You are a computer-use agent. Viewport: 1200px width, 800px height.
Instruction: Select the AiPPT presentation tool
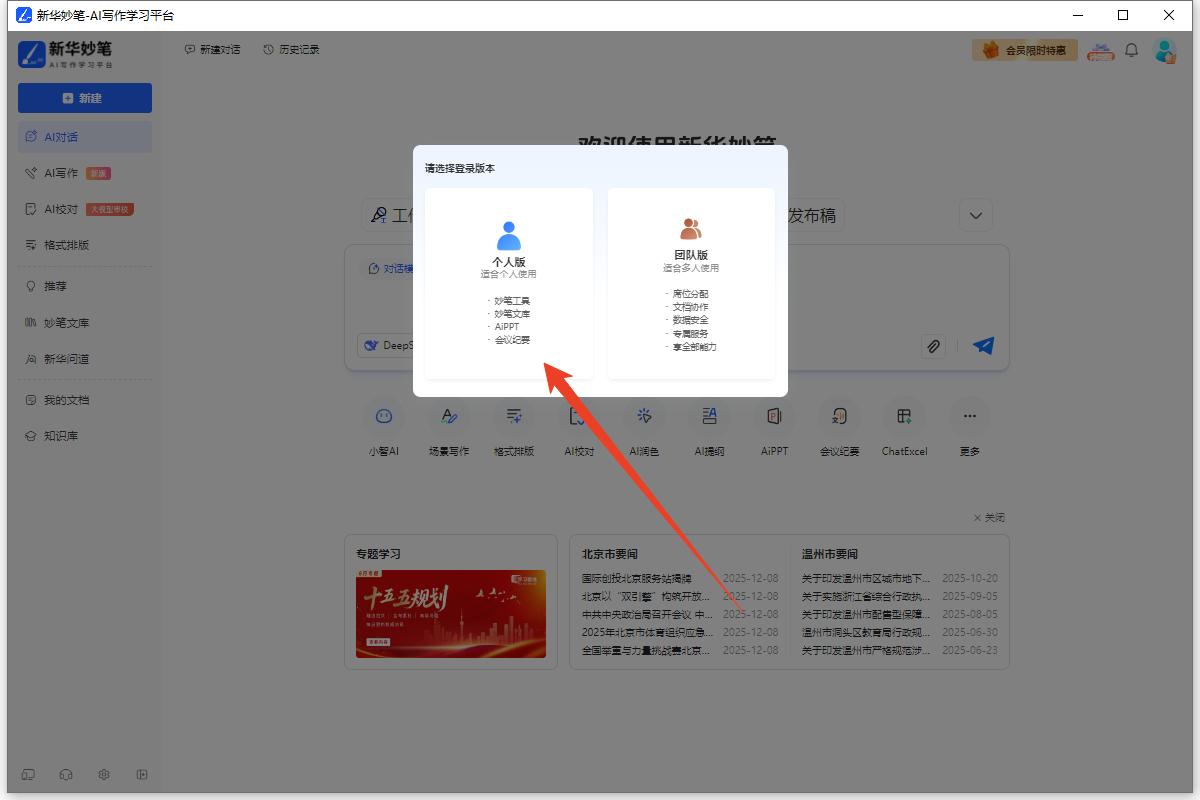[774, 427]
